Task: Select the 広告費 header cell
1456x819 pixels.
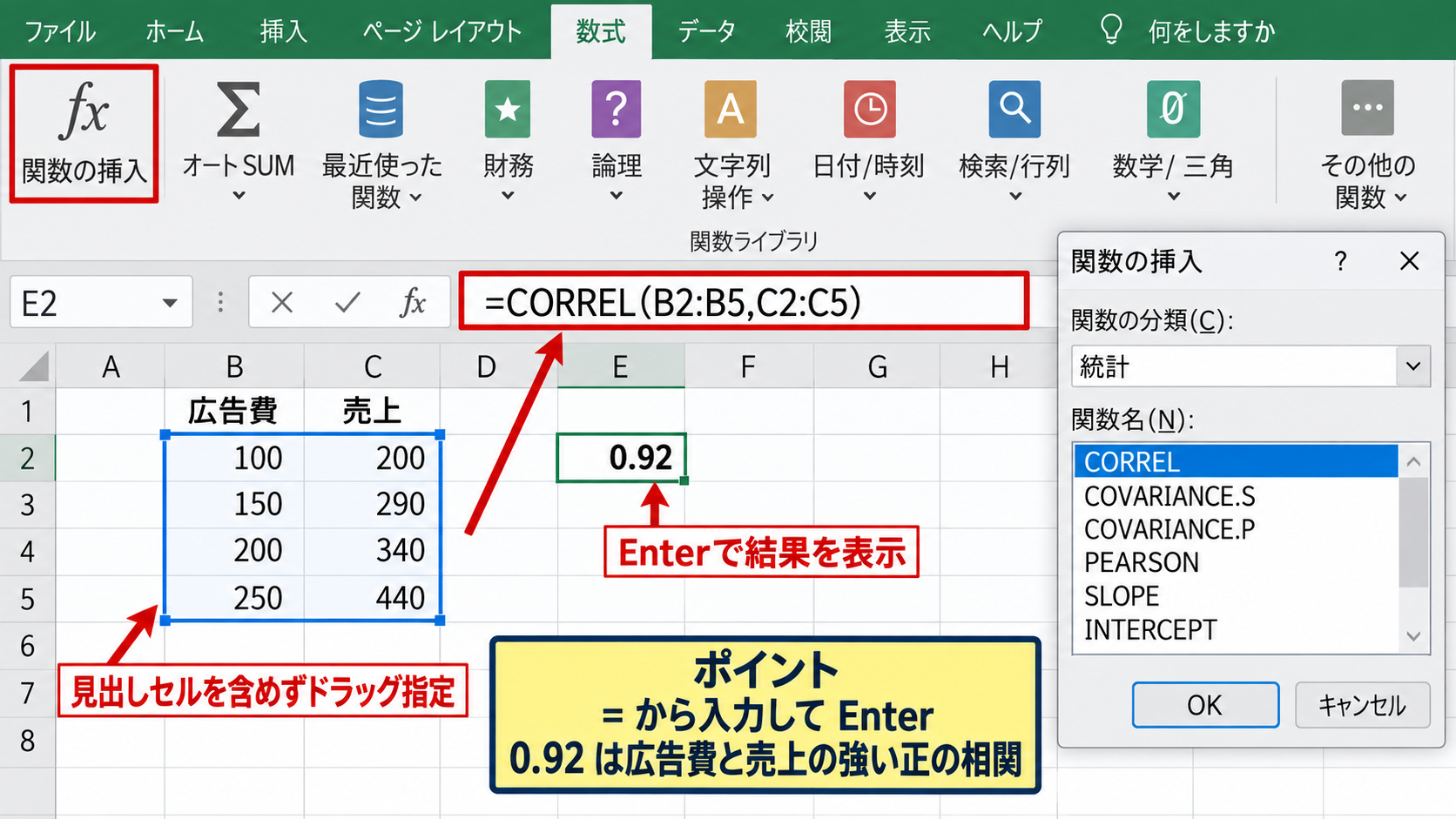Action: 233,410
